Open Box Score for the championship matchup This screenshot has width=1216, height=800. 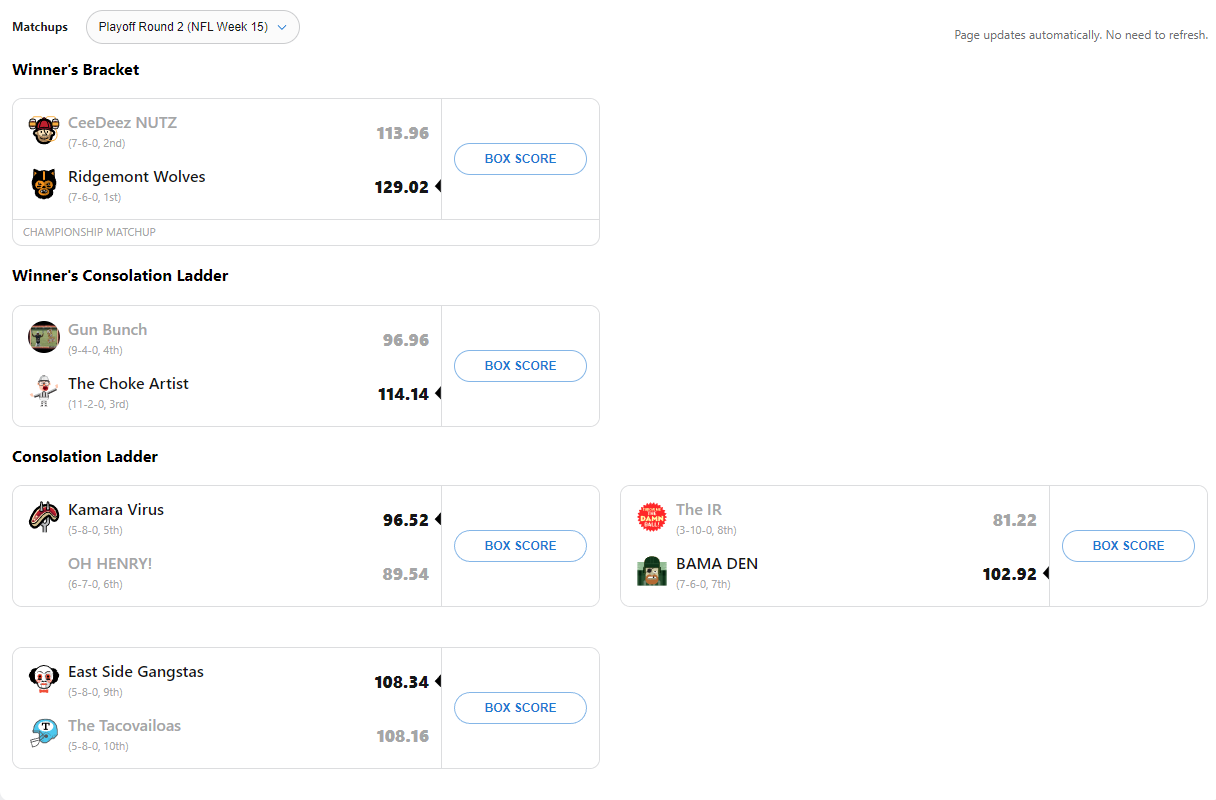click(520, 159)
